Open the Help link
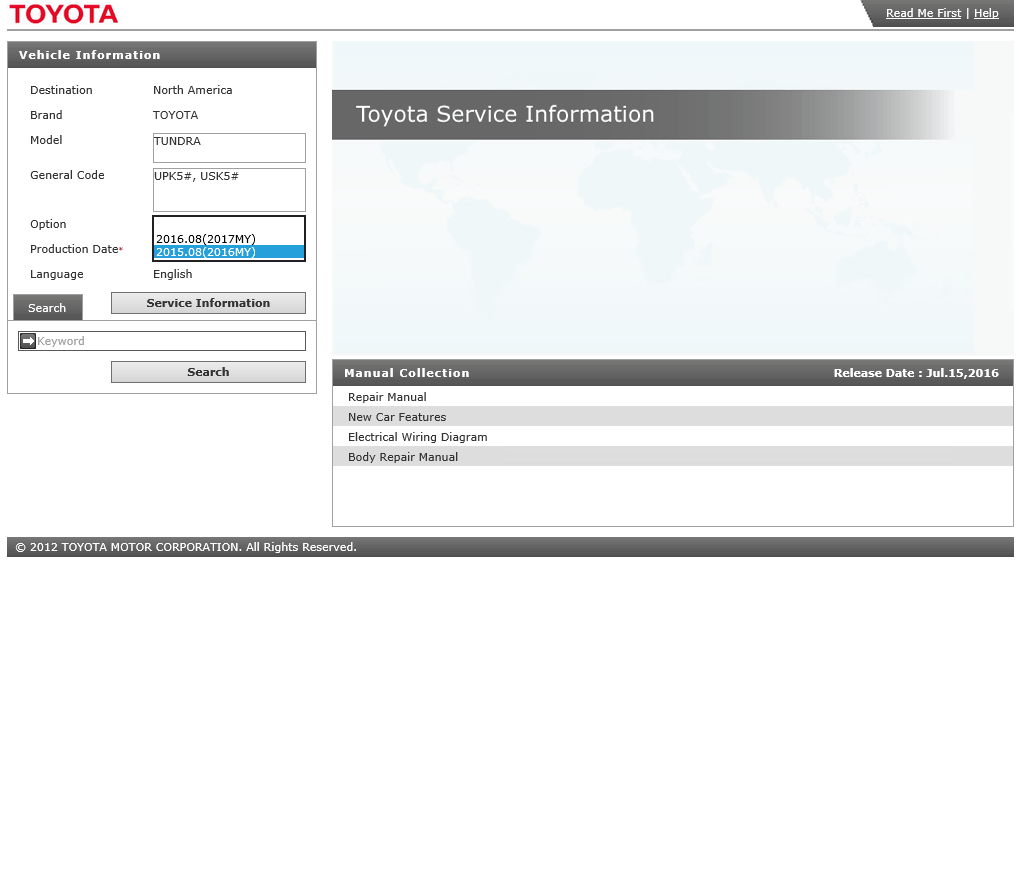Image resolution: width=1019 pixels, height=873 pixels. point(986,13)
